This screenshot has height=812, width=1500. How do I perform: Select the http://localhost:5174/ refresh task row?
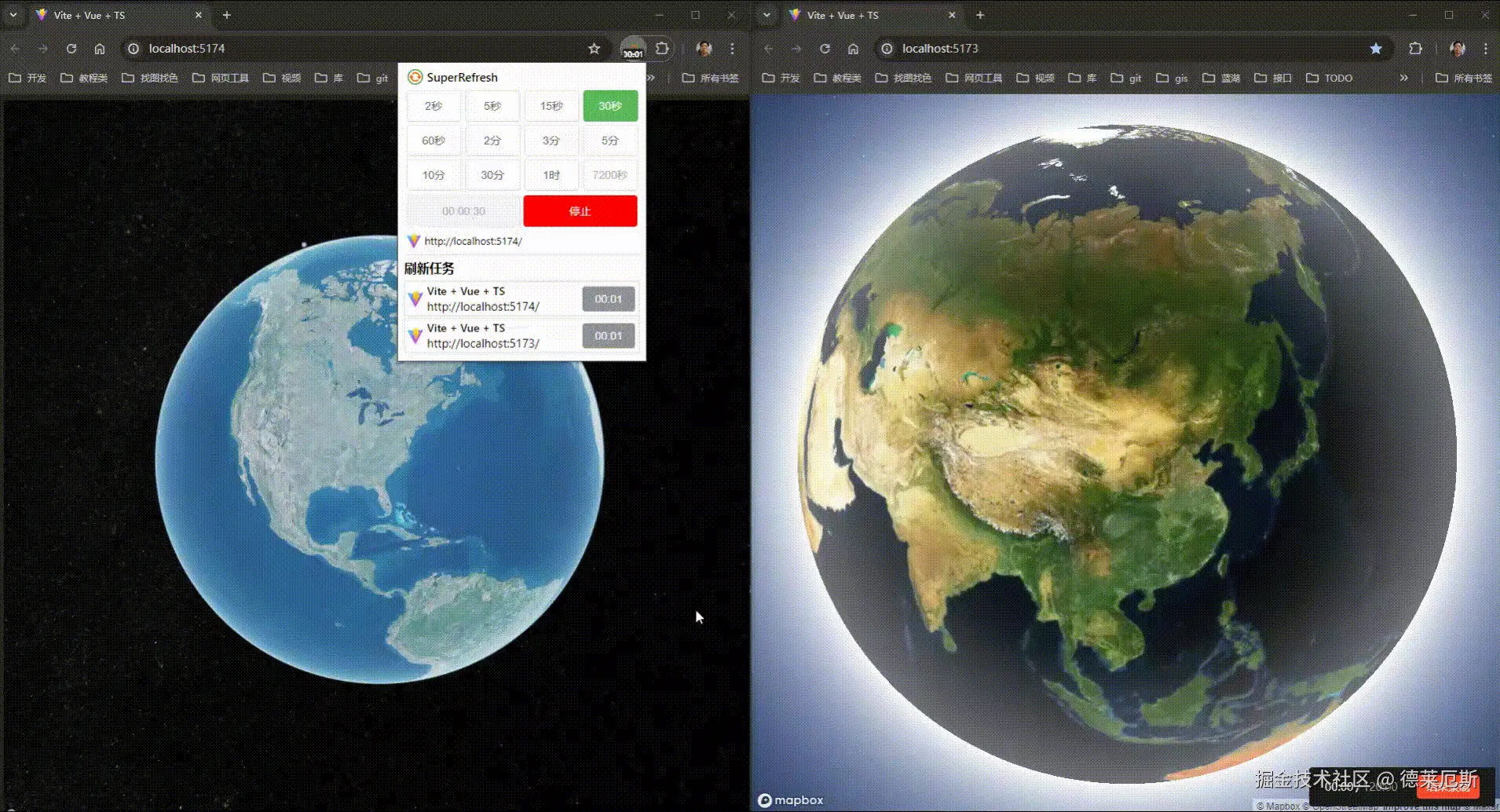521,299
